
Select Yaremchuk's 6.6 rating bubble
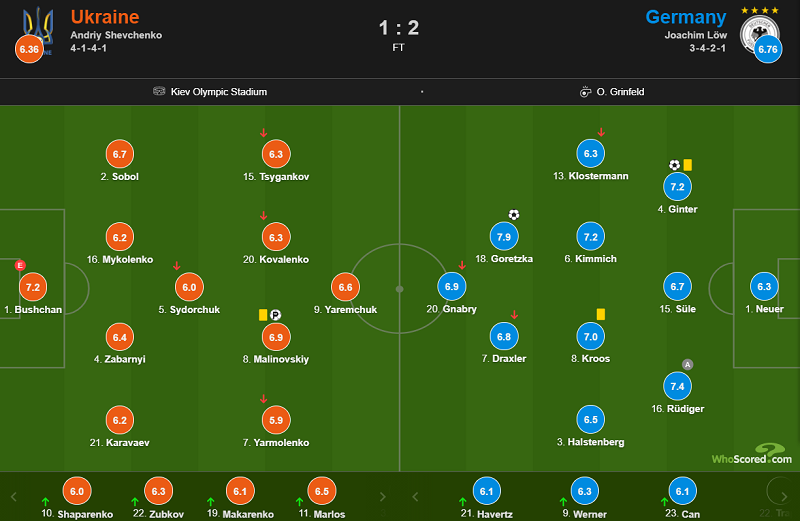(x=344, y=287)
